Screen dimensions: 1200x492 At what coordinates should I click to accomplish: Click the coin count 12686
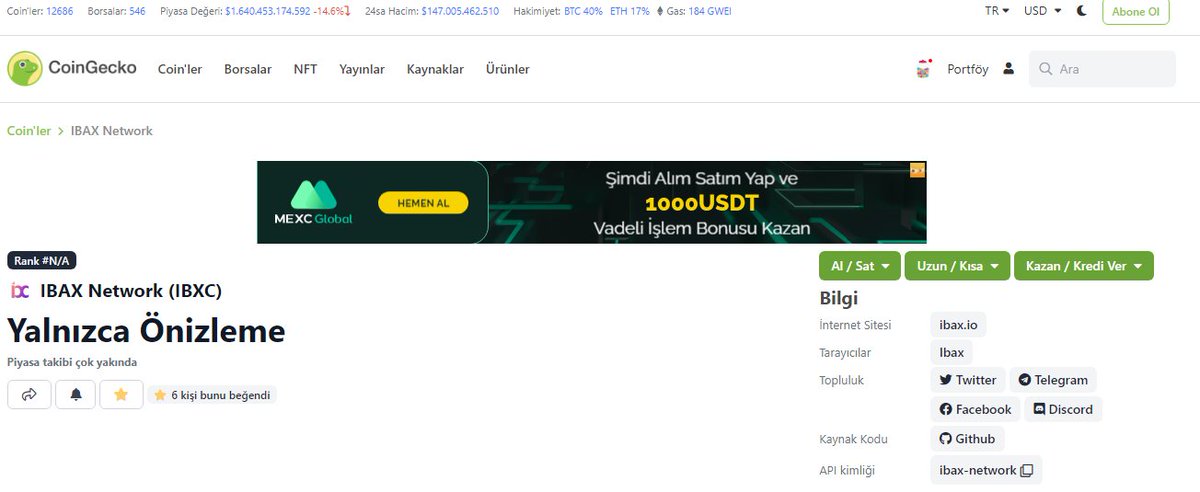coord(60,11)
